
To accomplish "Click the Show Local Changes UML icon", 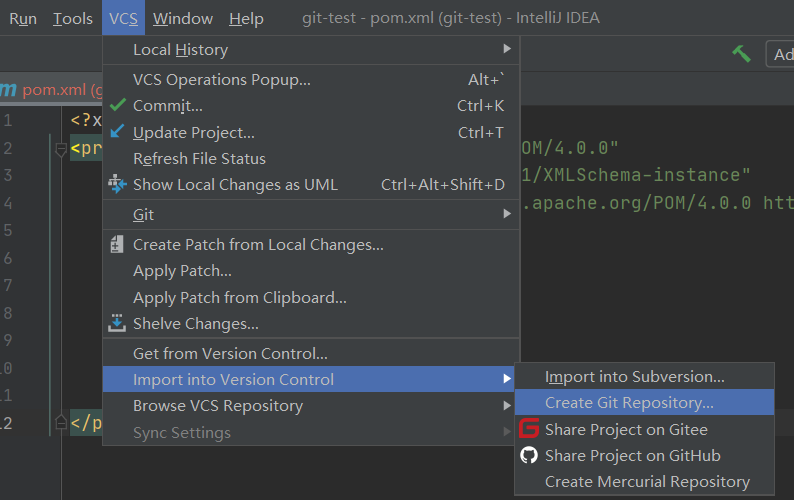I will click(x=118, y=184).
